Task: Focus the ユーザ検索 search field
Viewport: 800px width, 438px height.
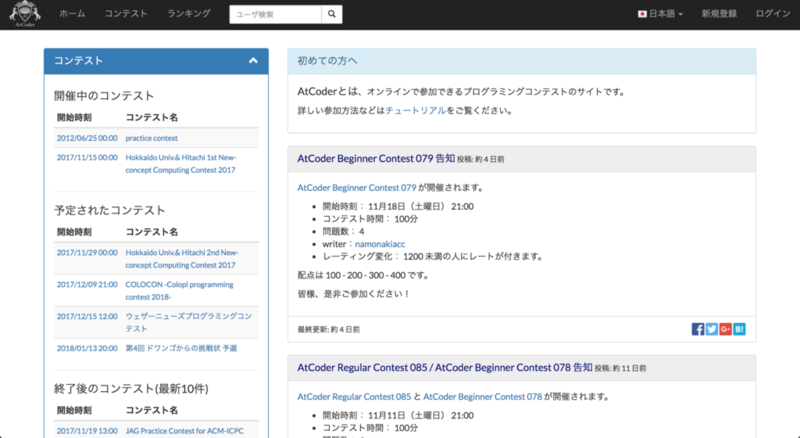Action: [x=276, y=14]
